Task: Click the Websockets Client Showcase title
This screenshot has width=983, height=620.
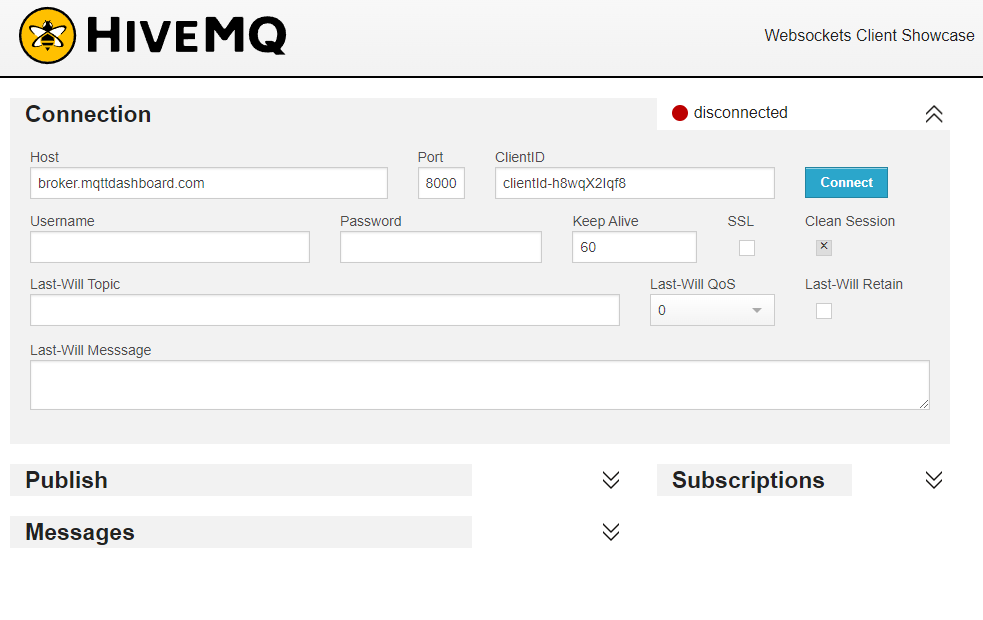Action: click(x=869, y=35)
